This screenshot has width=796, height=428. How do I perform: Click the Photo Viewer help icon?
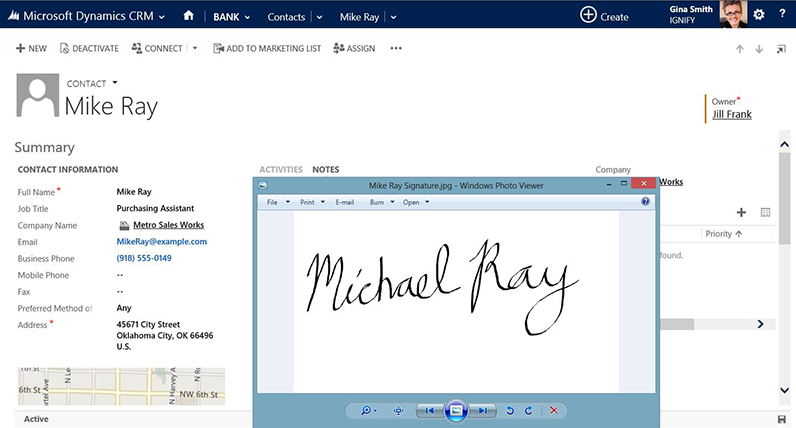tap(646, 201)
